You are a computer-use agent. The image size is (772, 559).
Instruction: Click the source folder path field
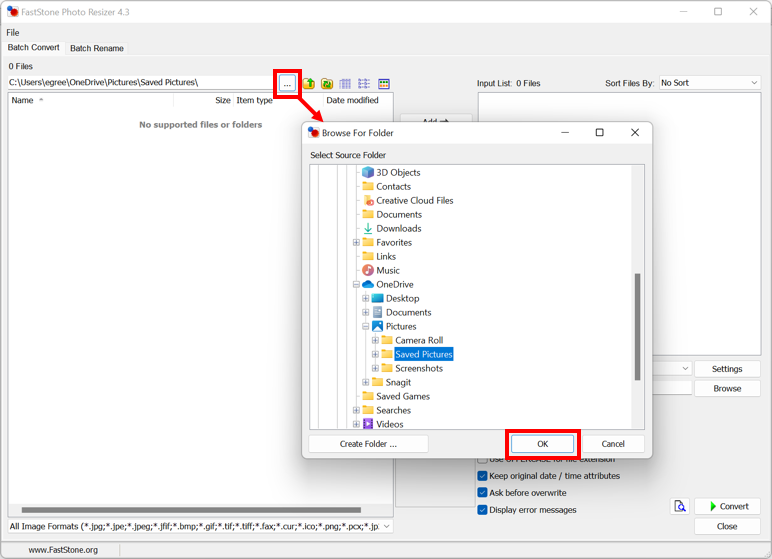(x=141, y=83)
